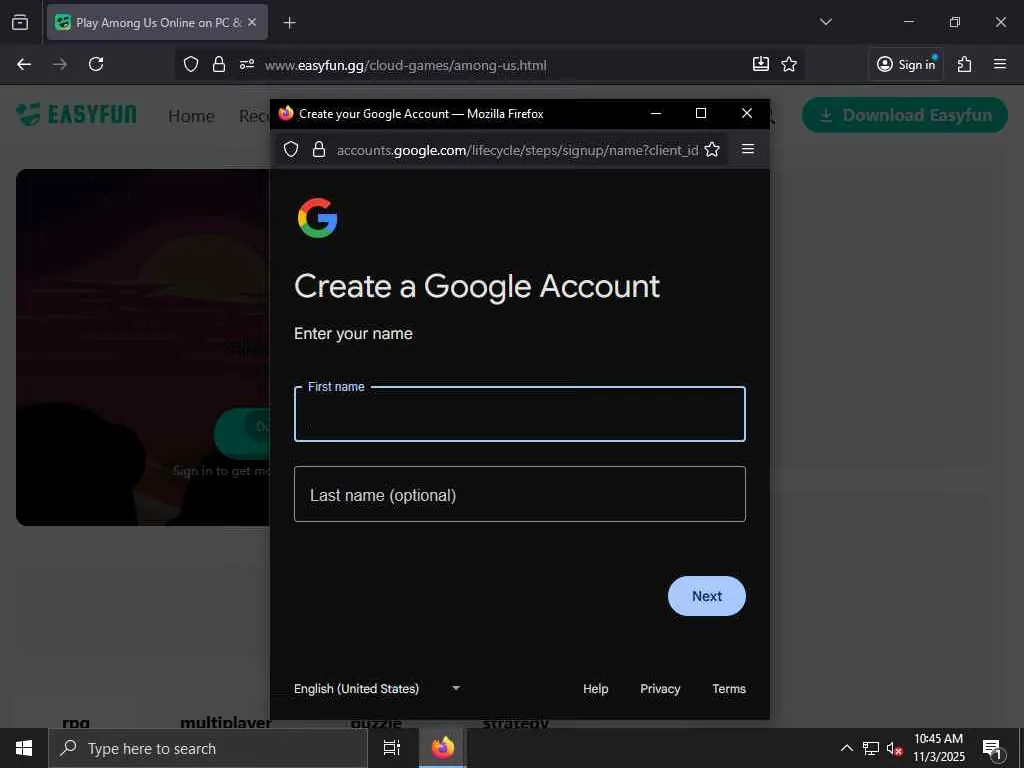Click the Firefox icon on the taskbar
1024x768 pixels.
click(442, 748)
